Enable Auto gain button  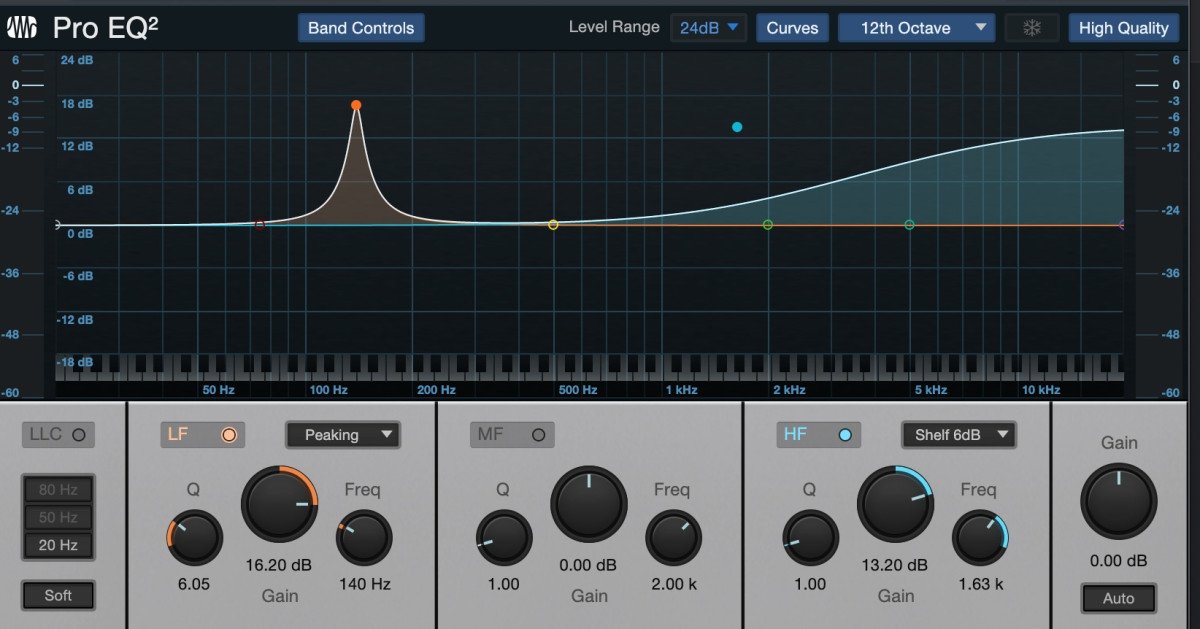click(x=1118, y=598)
